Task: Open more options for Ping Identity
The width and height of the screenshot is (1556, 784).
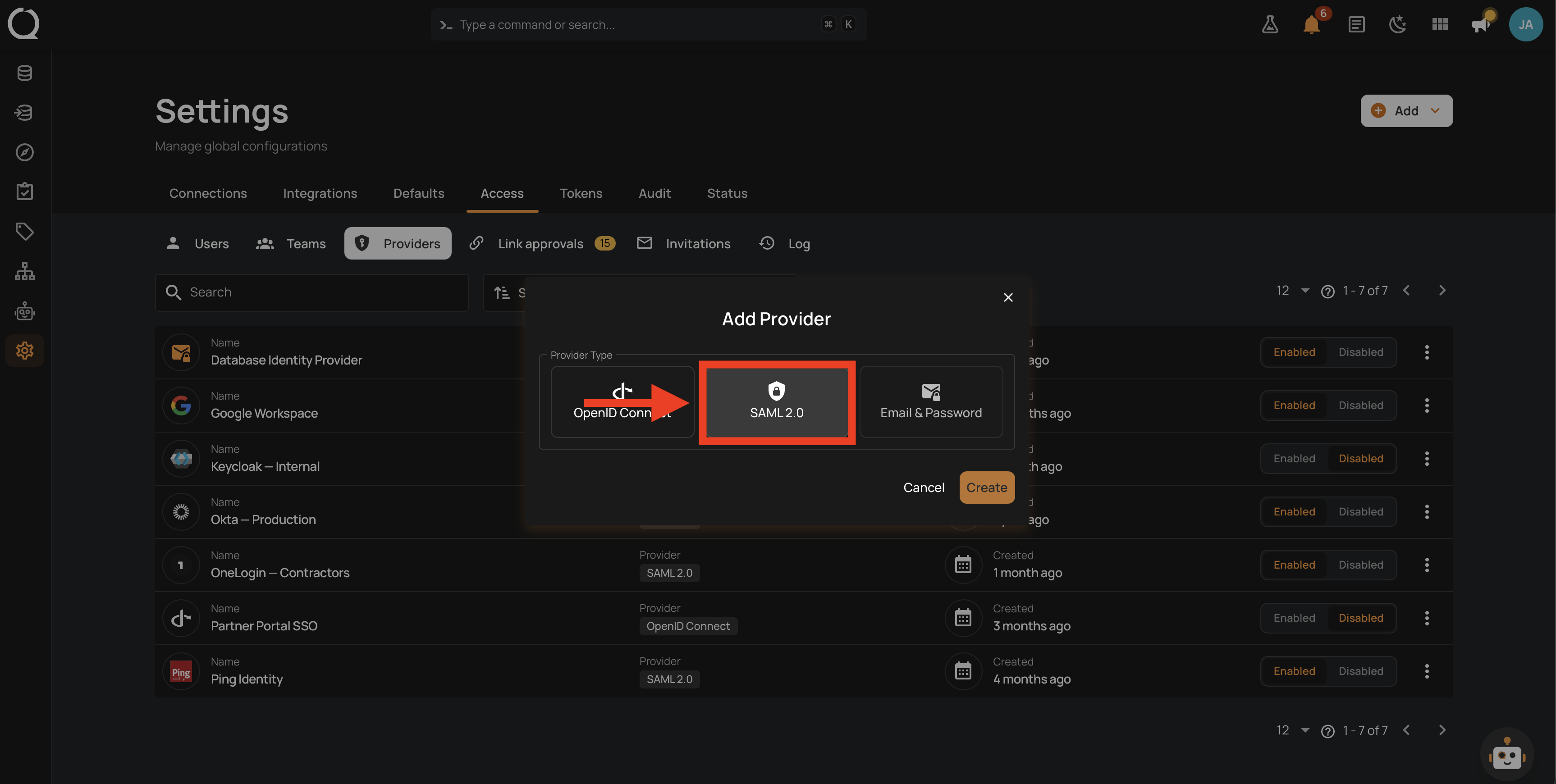Action: click(x=1427, y=671)
